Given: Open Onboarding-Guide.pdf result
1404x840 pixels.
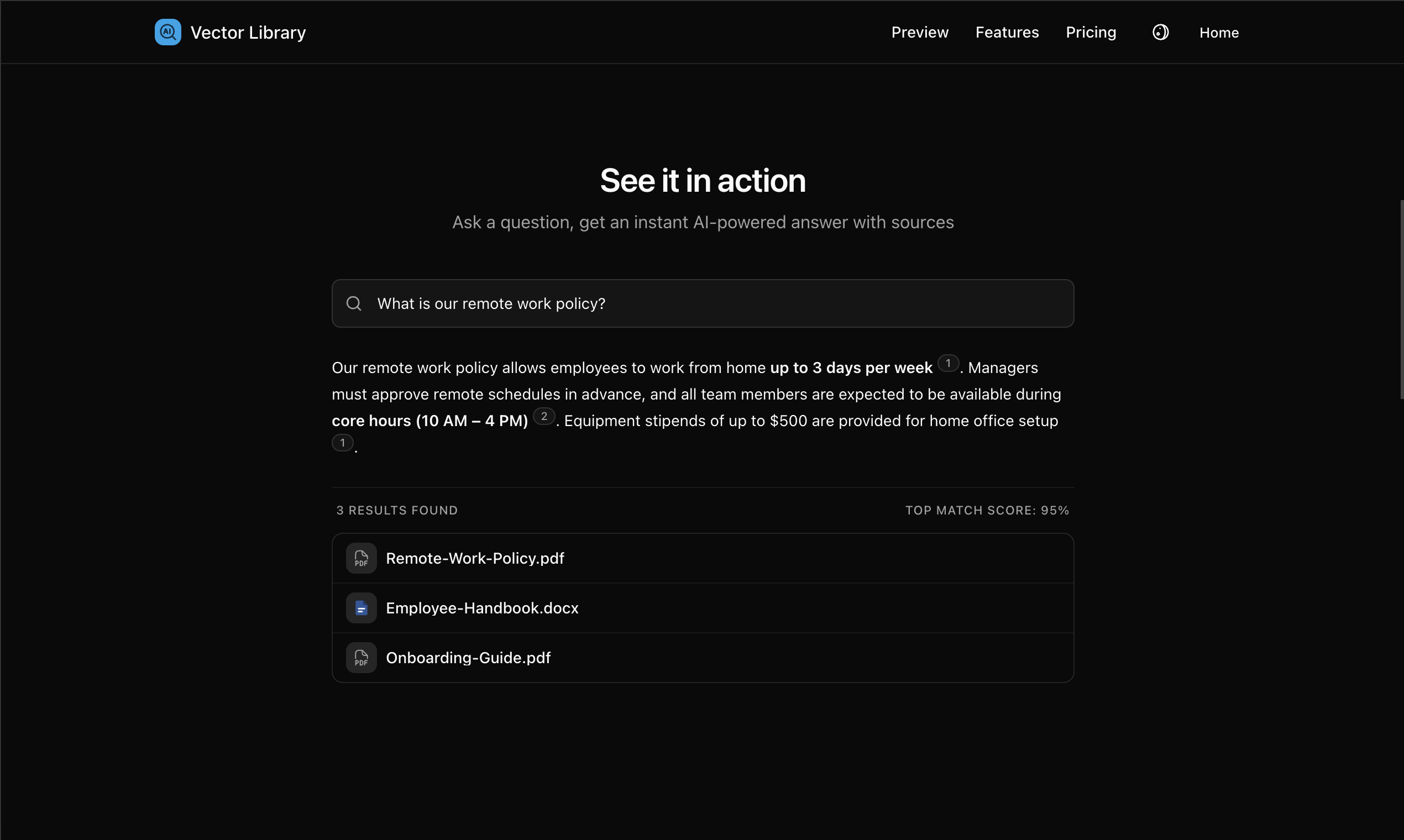Looking at the screenshot, I should (x=468, y=658).
